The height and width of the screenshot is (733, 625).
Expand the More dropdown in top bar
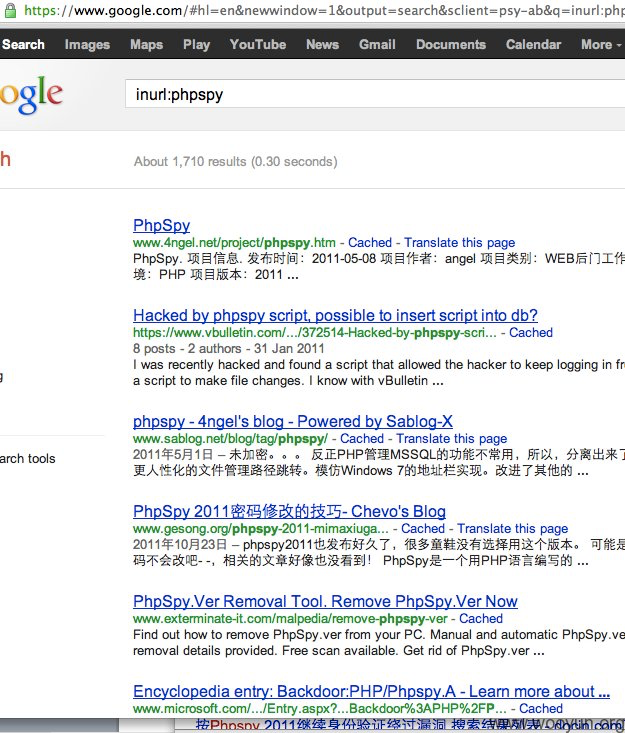(600, 44)
